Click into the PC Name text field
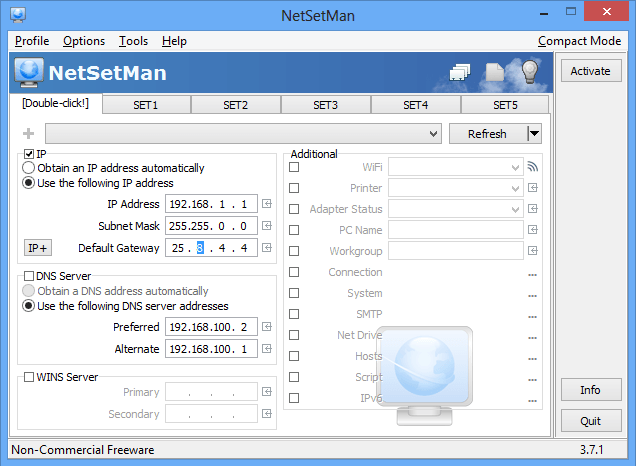 tap(456, 230)
